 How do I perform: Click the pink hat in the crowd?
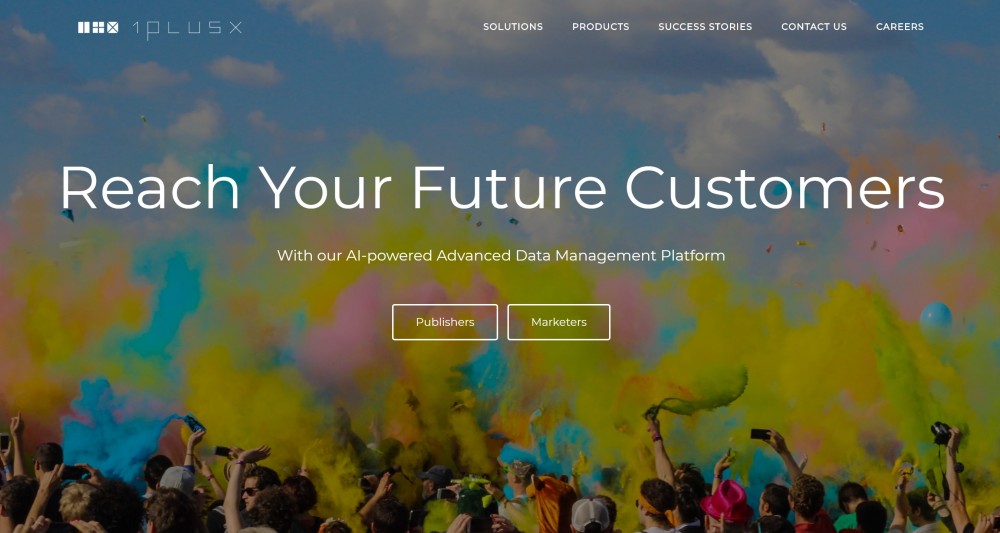[727, 501]
